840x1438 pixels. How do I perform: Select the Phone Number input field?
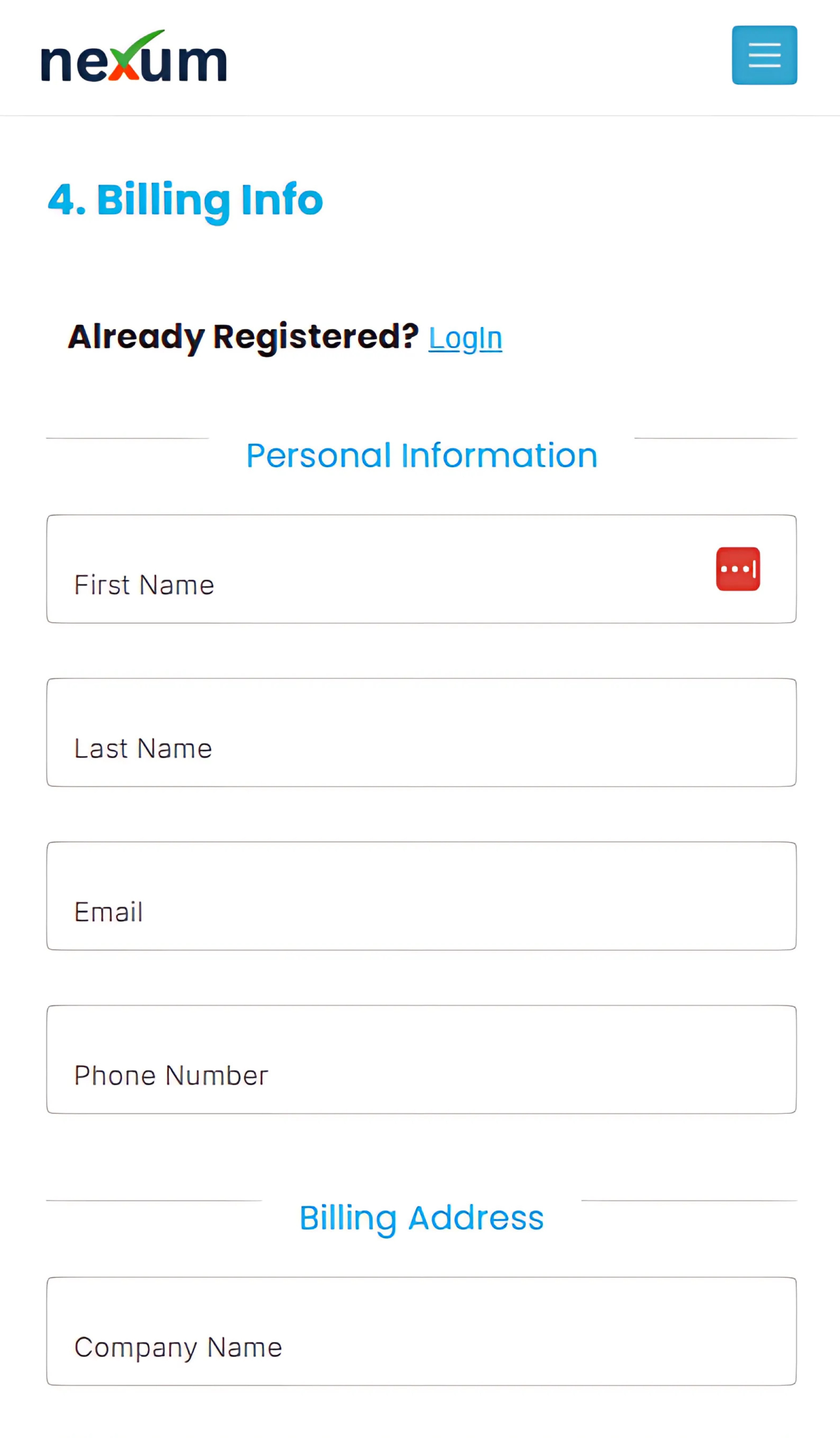click(421, 1060)
